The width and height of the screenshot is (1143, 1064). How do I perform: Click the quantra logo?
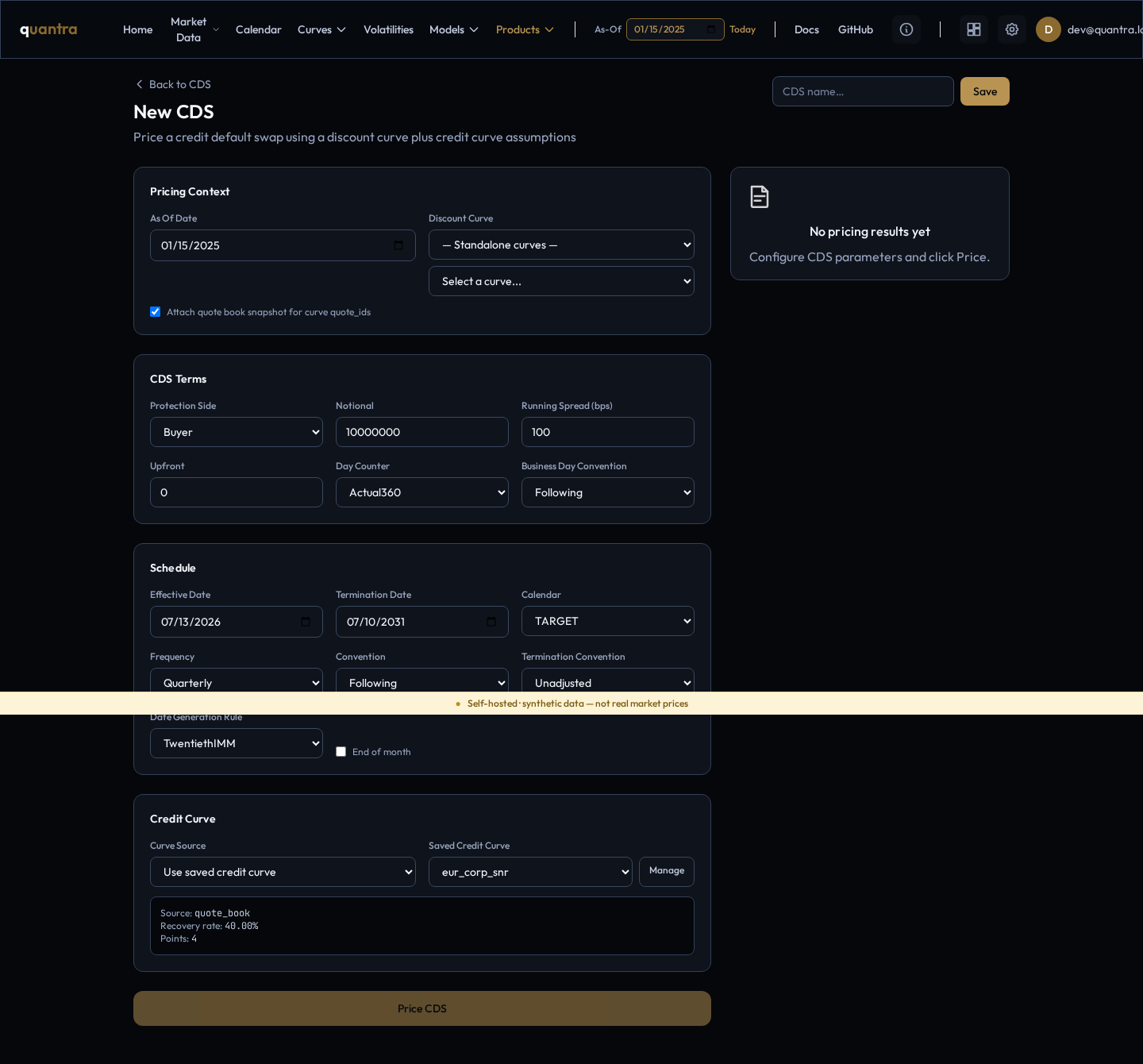click(x=48, y=29)
